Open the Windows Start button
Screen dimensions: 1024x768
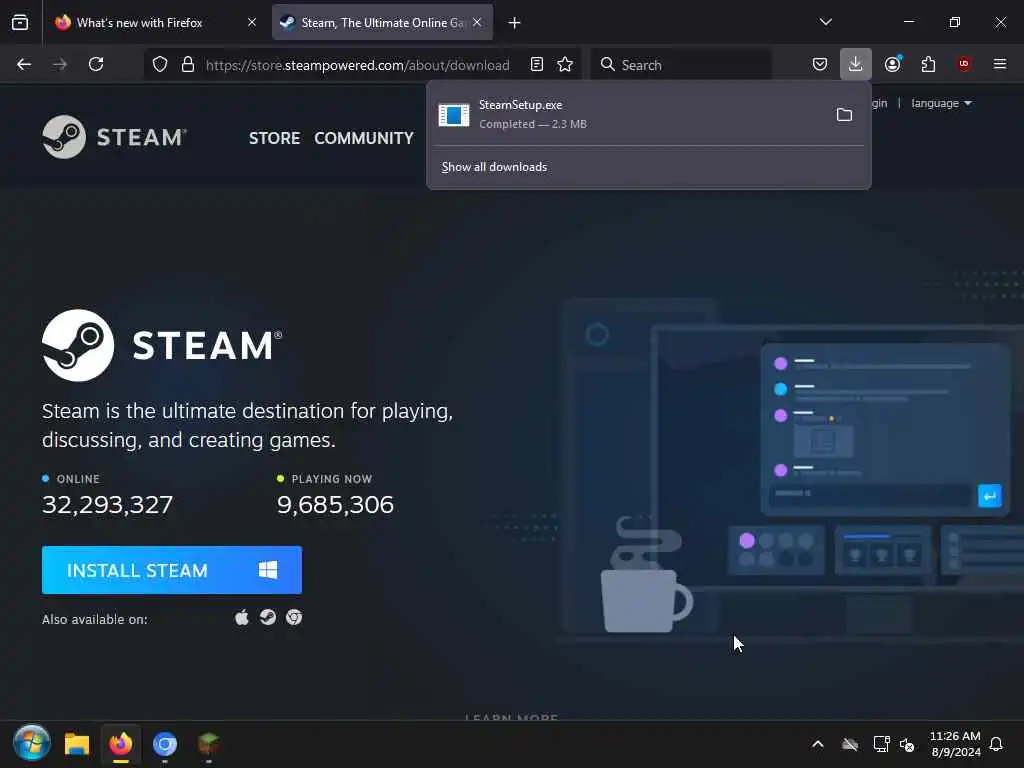(31, 743)
